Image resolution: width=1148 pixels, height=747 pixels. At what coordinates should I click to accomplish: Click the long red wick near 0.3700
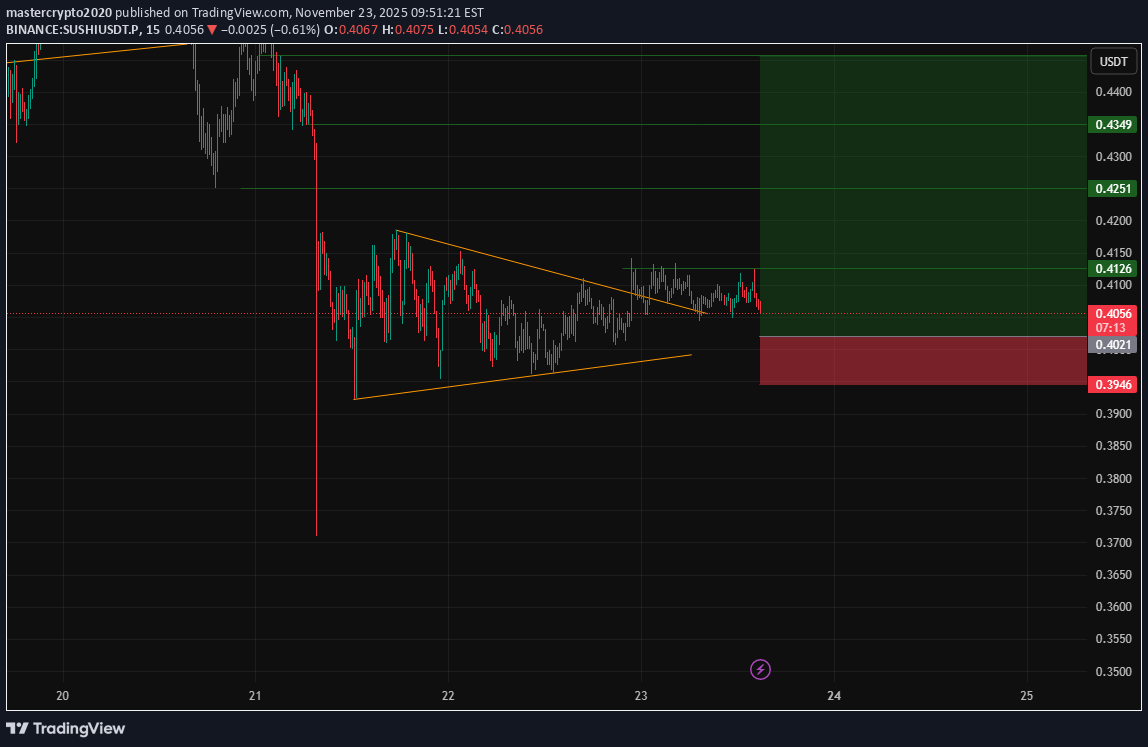pos(316,480)
